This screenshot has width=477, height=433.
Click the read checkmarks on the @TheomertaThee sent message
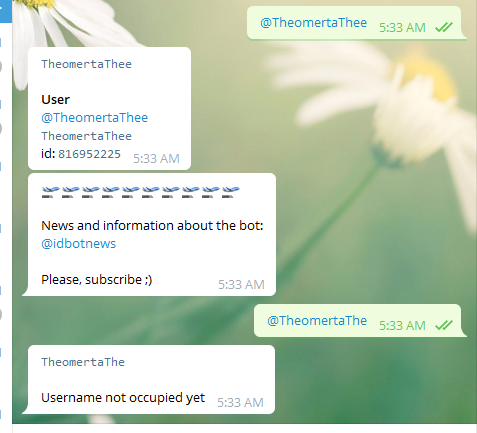tap(444, 27)
